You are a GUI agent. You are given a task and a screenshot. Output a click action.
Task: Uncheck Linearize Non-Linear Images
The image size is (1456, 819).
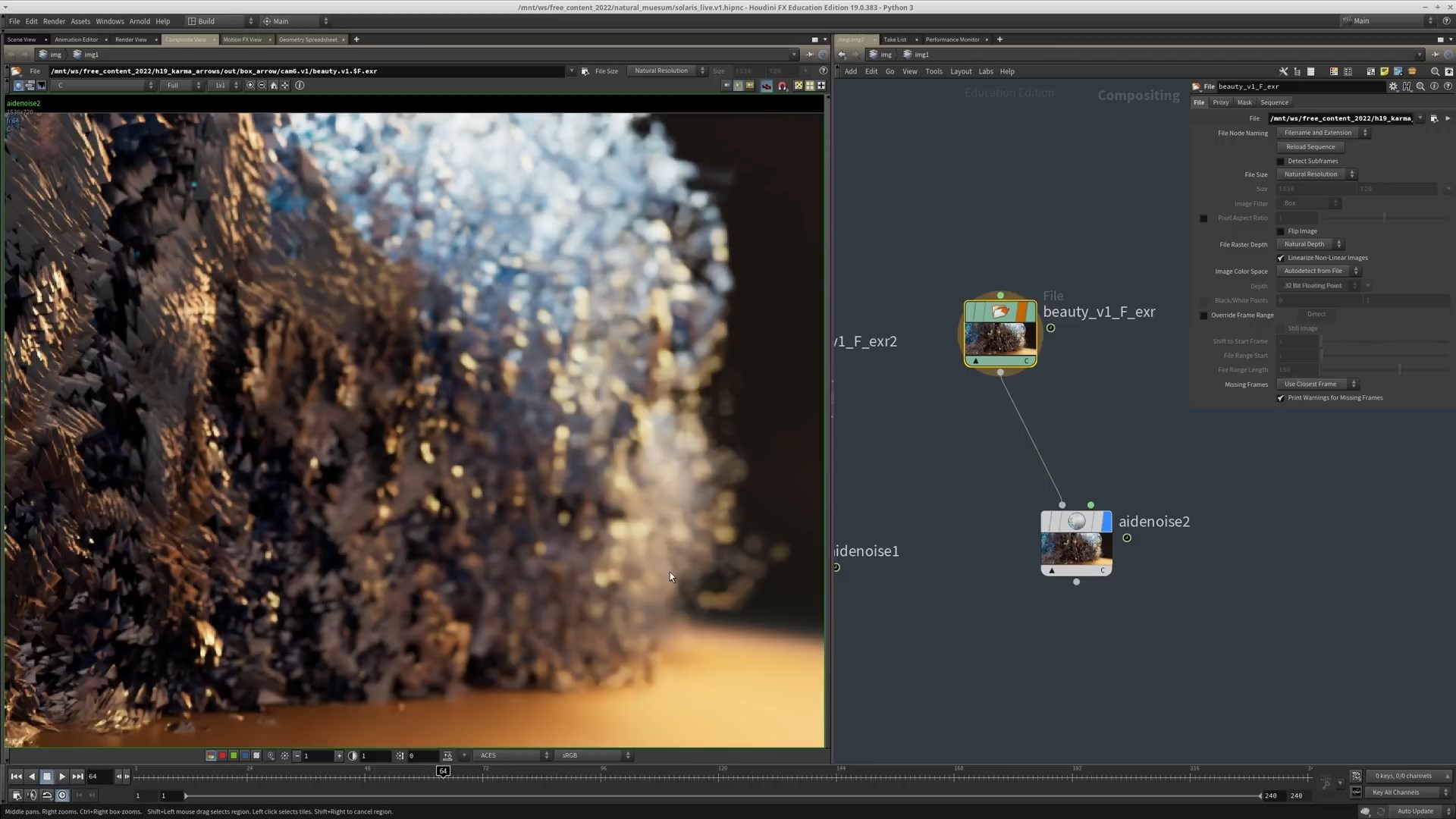tap(1281, 259)
